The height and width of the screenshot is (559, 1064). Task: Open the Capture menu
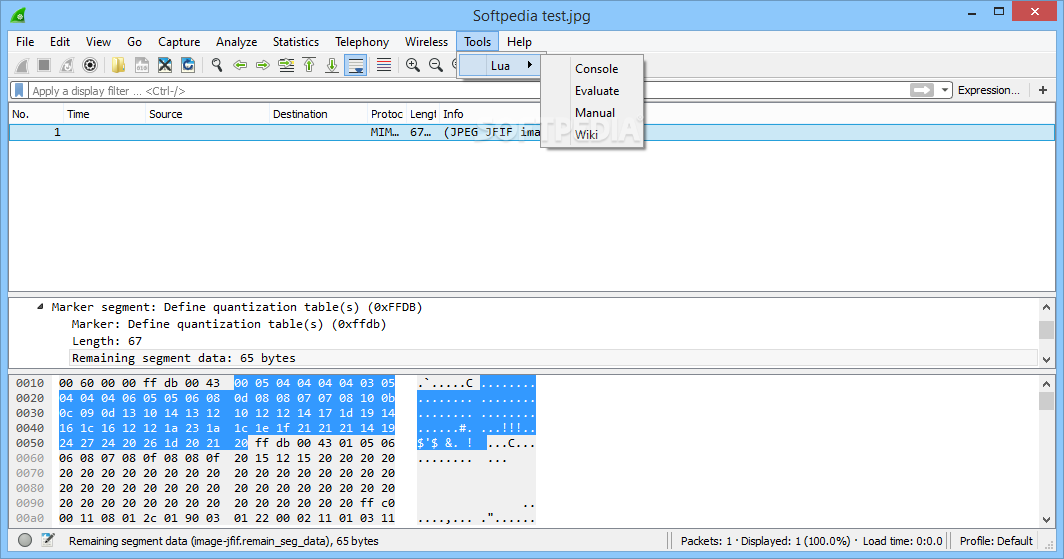point(179,42)
